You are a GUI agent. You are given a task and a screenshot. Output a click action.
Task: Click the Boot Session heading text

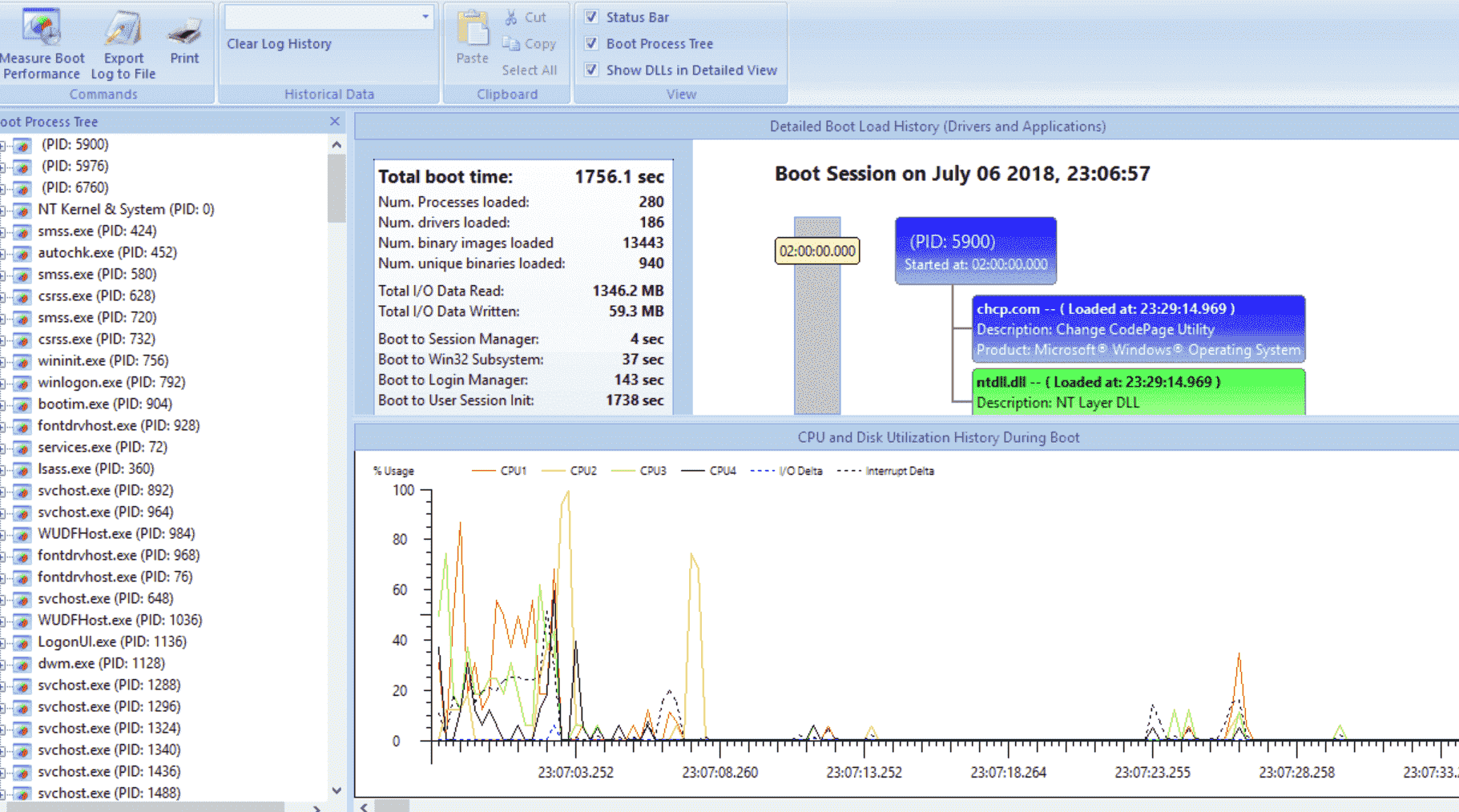(962, 174)
